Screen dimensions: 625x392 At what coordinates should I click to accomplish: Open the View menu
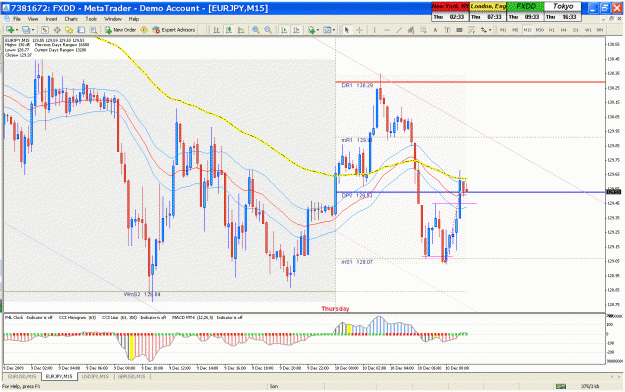point(33,19)
